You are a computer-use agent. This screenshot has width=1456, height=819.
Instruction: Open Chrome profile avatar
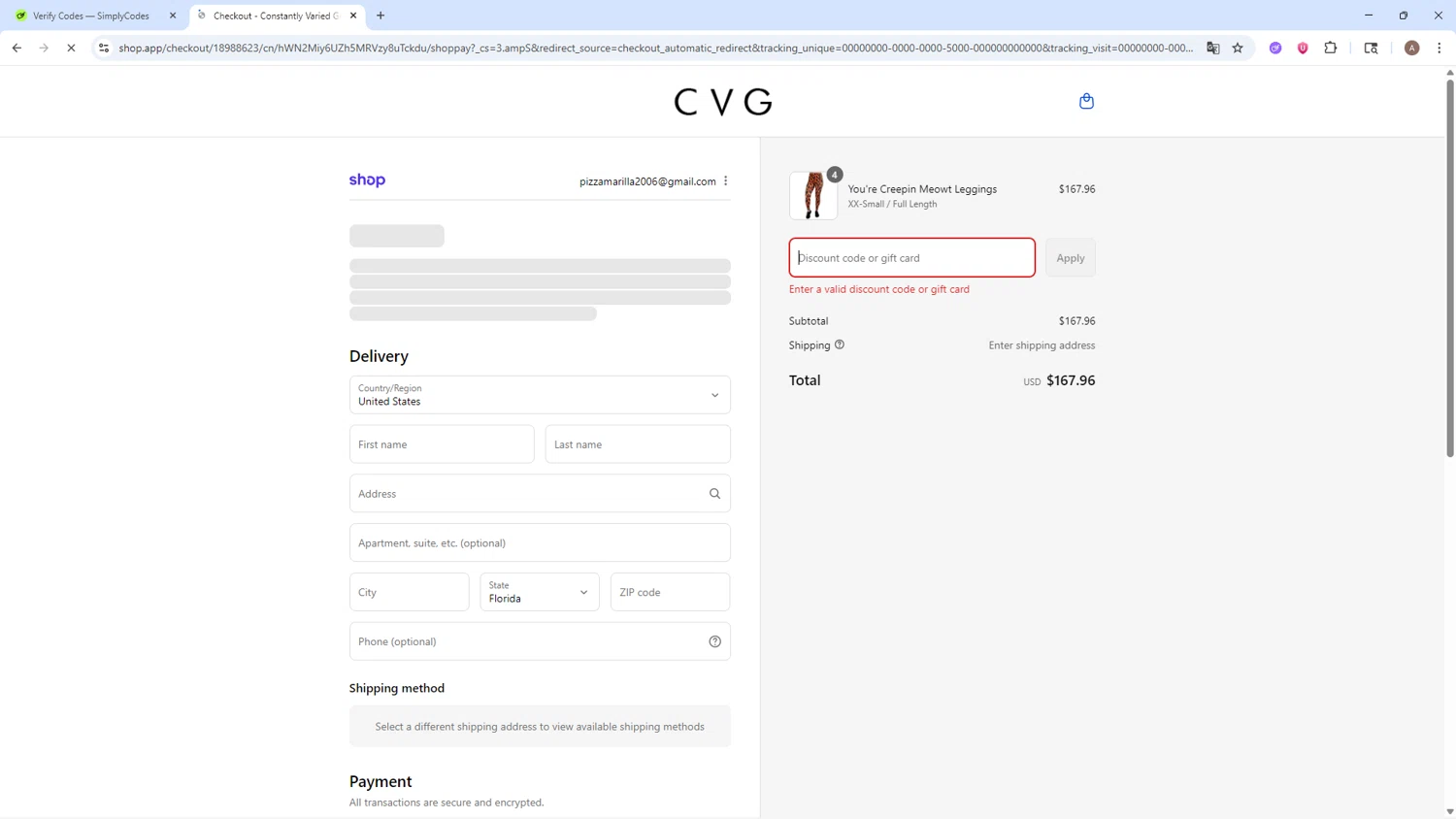click(1412, 48)
